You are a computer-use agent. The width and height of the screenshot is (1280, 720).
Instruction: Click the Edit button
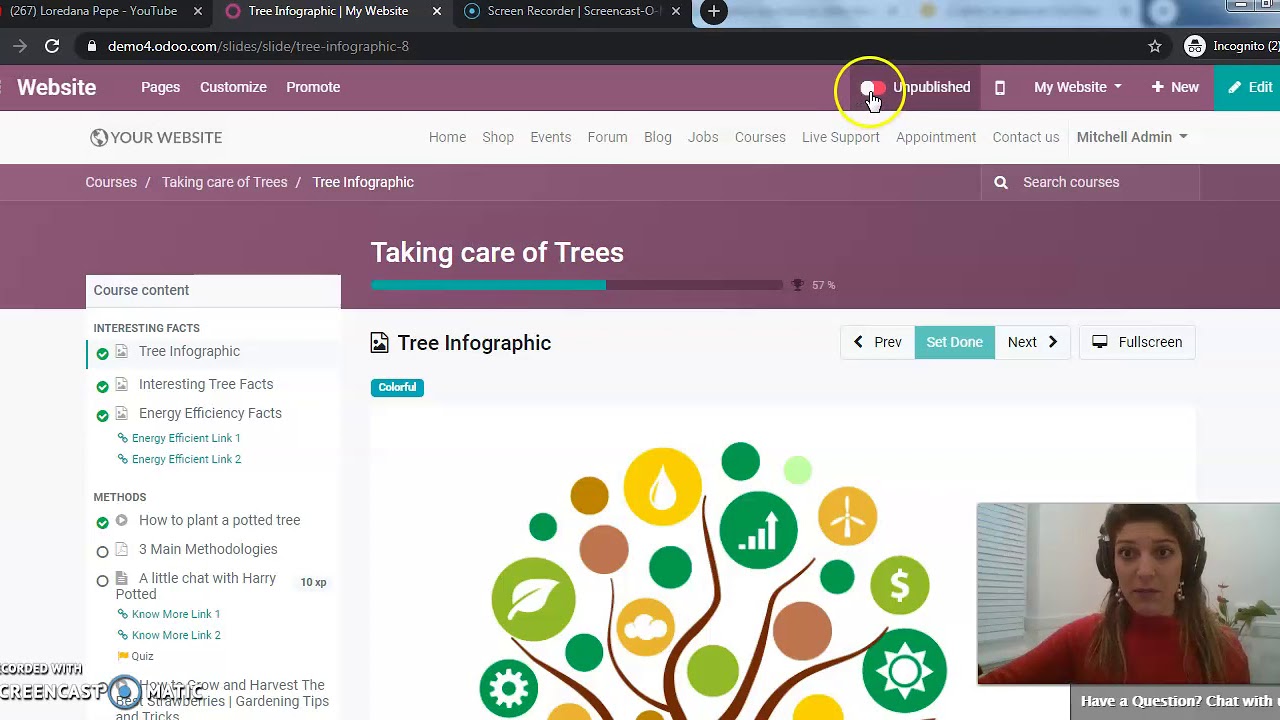[1250, 87]
